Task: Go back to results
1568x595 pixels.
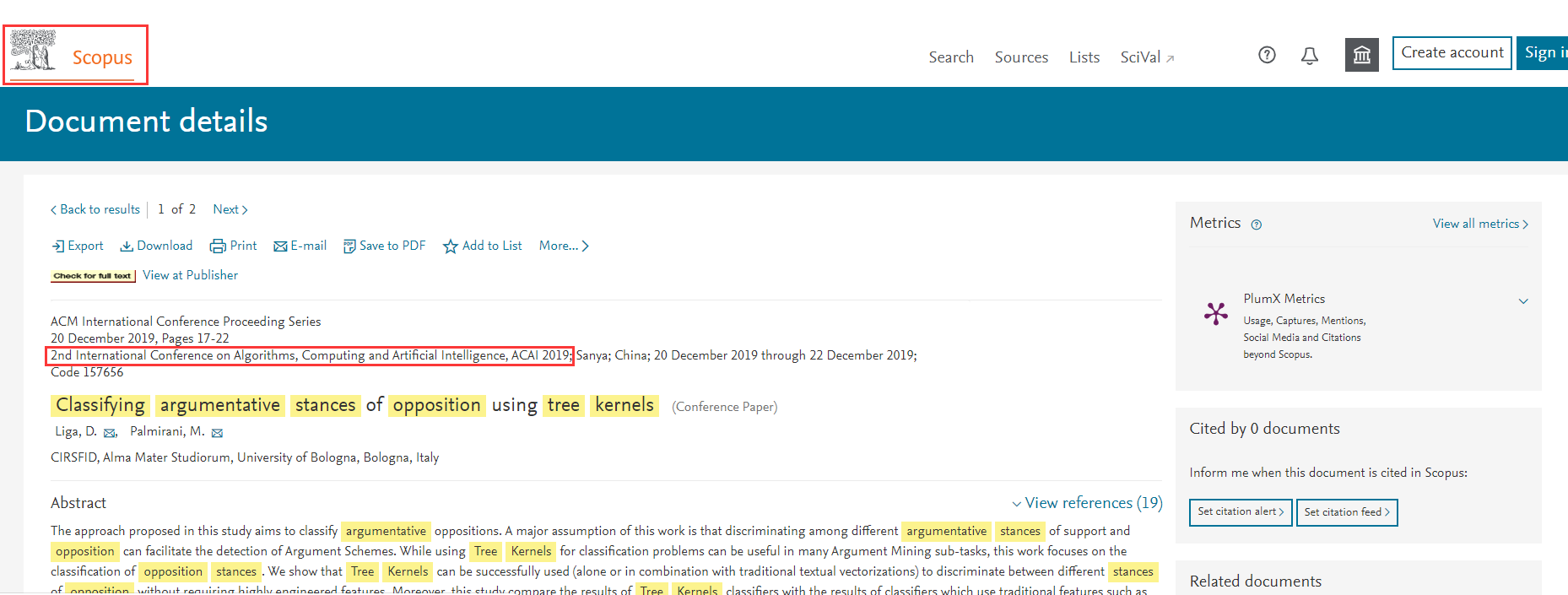Action: (95, 209)
